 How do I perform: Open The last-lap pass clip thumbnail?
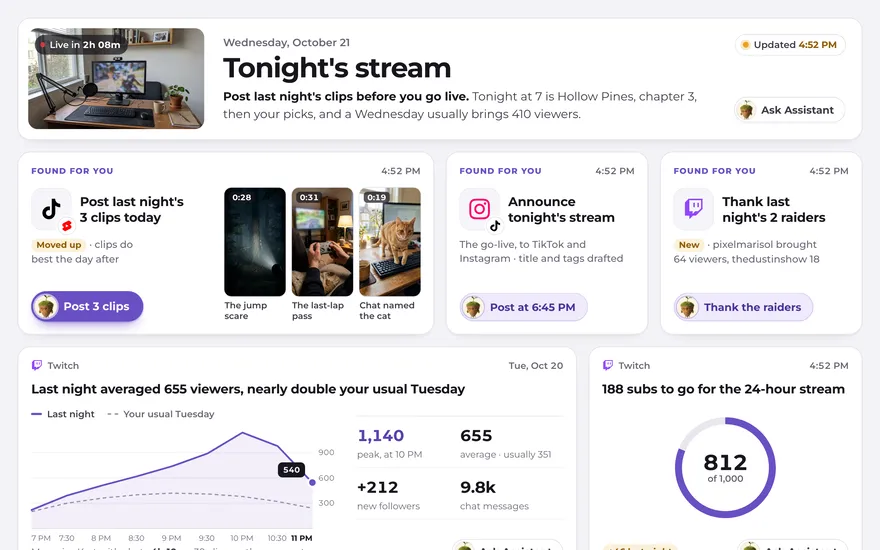pyautogui.click(x=323, y=242)
